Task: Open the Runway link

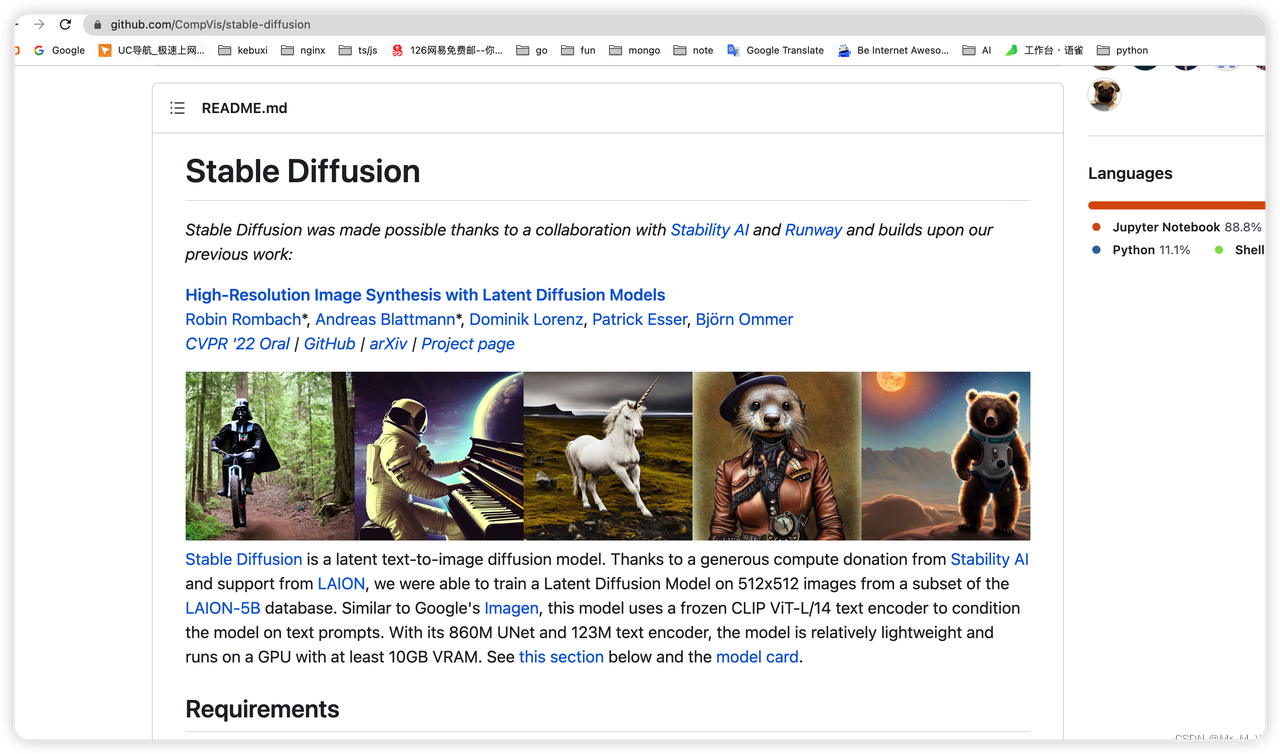Action: (813, 230)
